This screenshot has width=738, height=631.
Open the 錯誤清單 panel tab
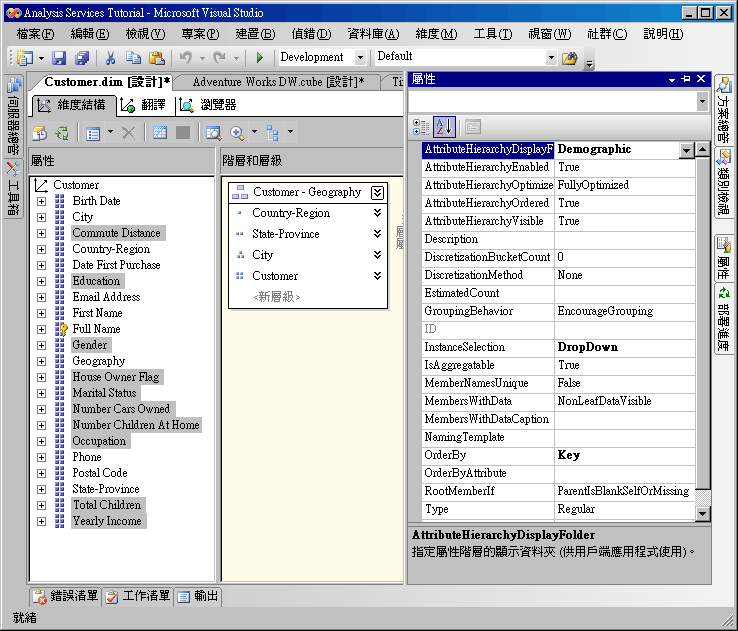(x=65, y=596)
